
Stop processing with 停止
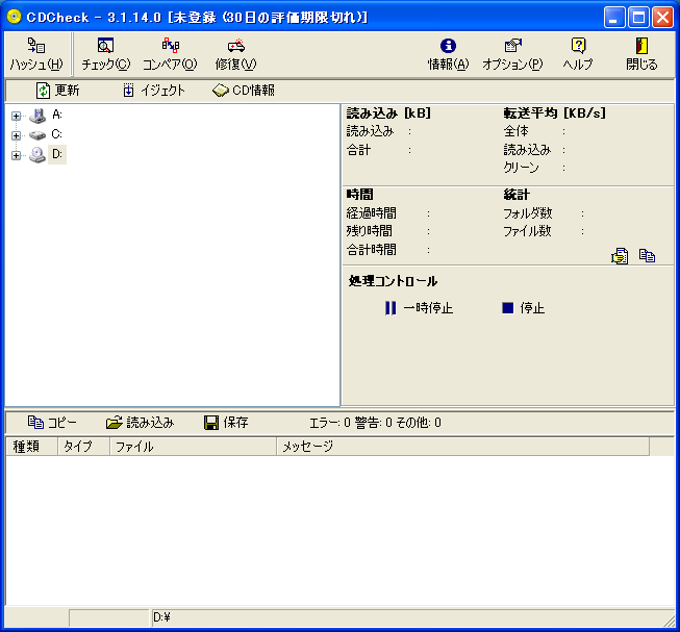click(523, 308)
